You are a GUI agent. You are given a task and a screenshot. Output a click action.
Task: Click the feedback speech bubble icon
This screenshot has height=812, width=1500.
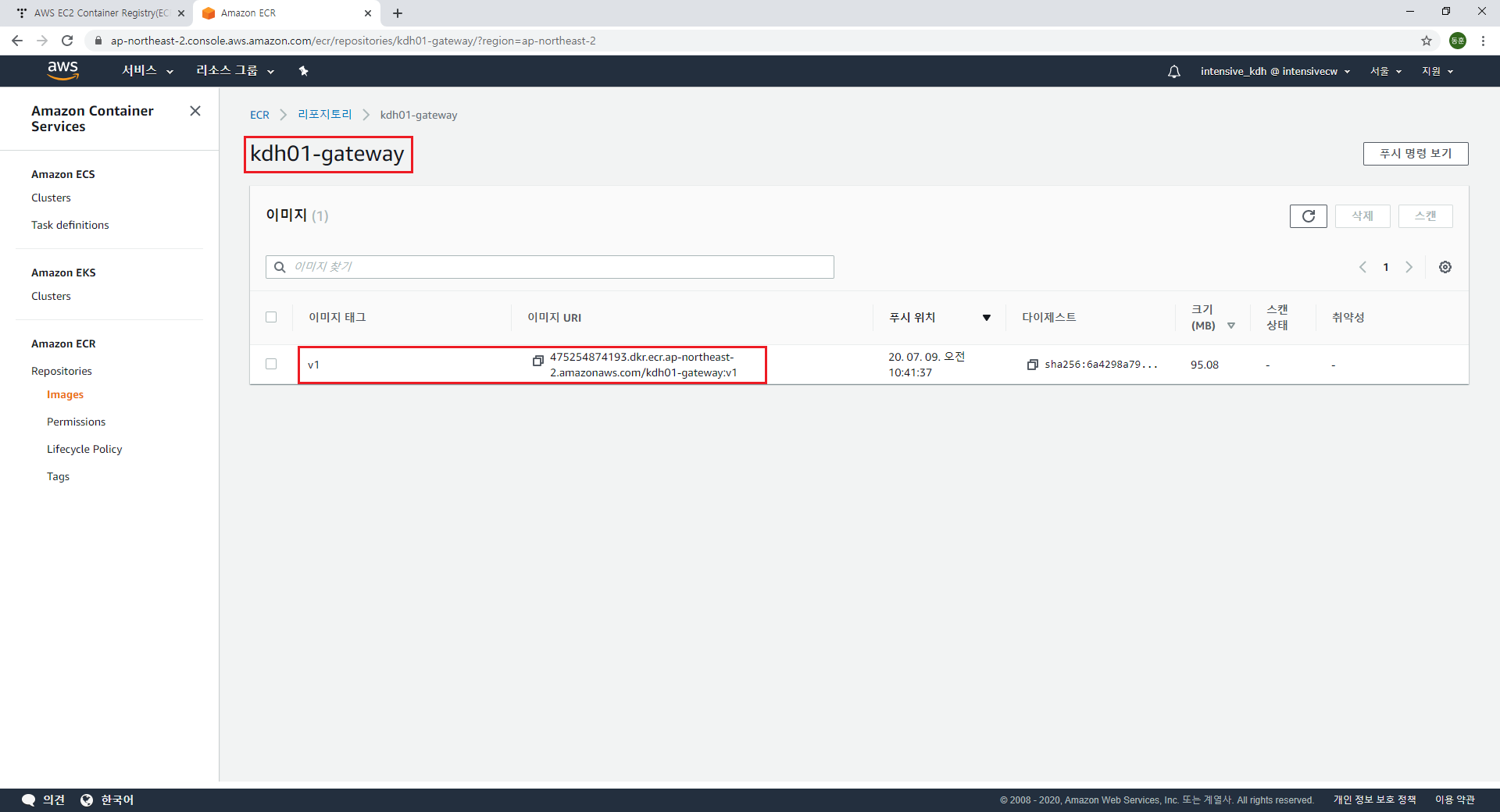(x=29, y=800)
